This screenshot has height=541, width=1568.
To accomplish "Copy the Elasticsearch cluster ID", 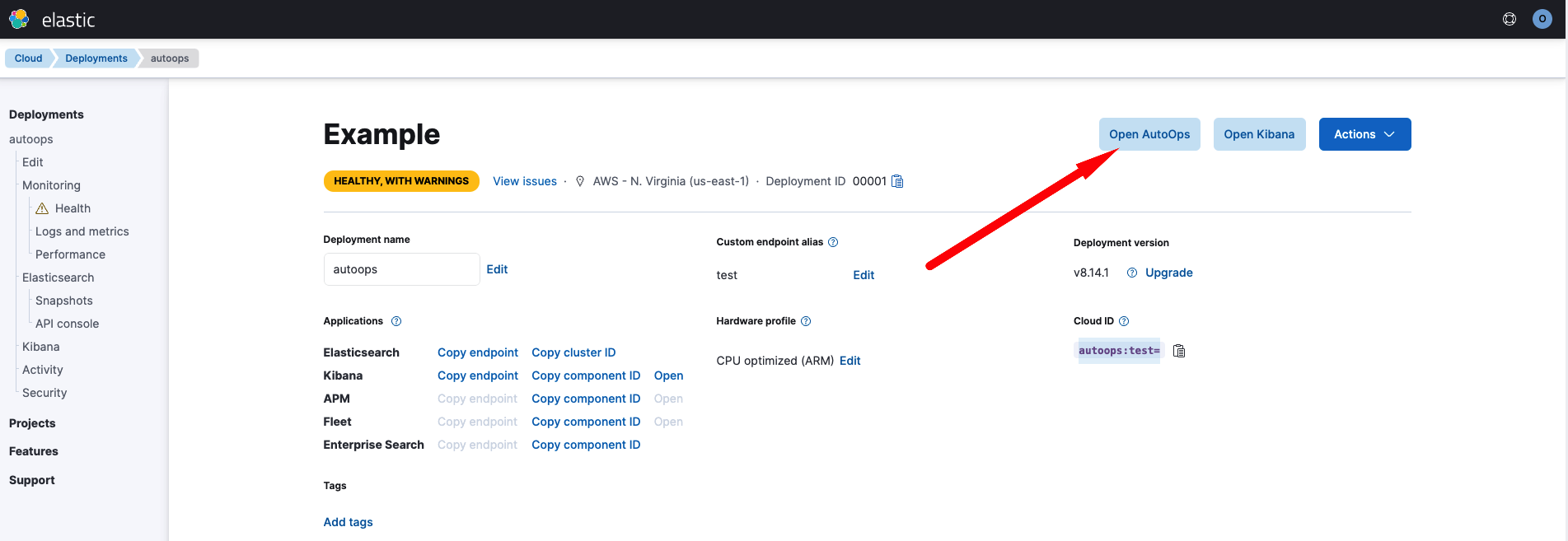I will click(573, 352).
